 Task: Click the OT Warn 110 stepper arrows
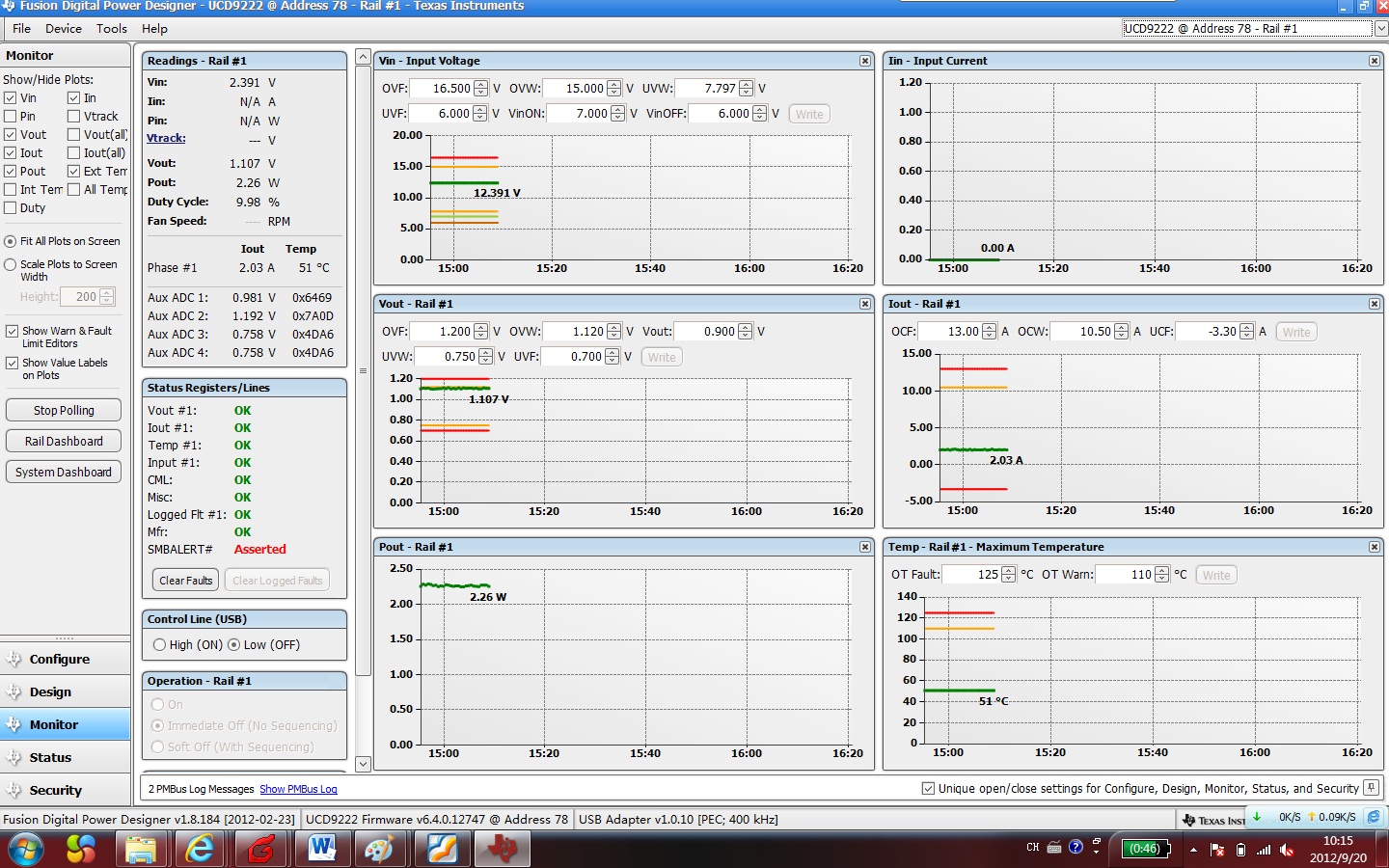[1161, 575]
